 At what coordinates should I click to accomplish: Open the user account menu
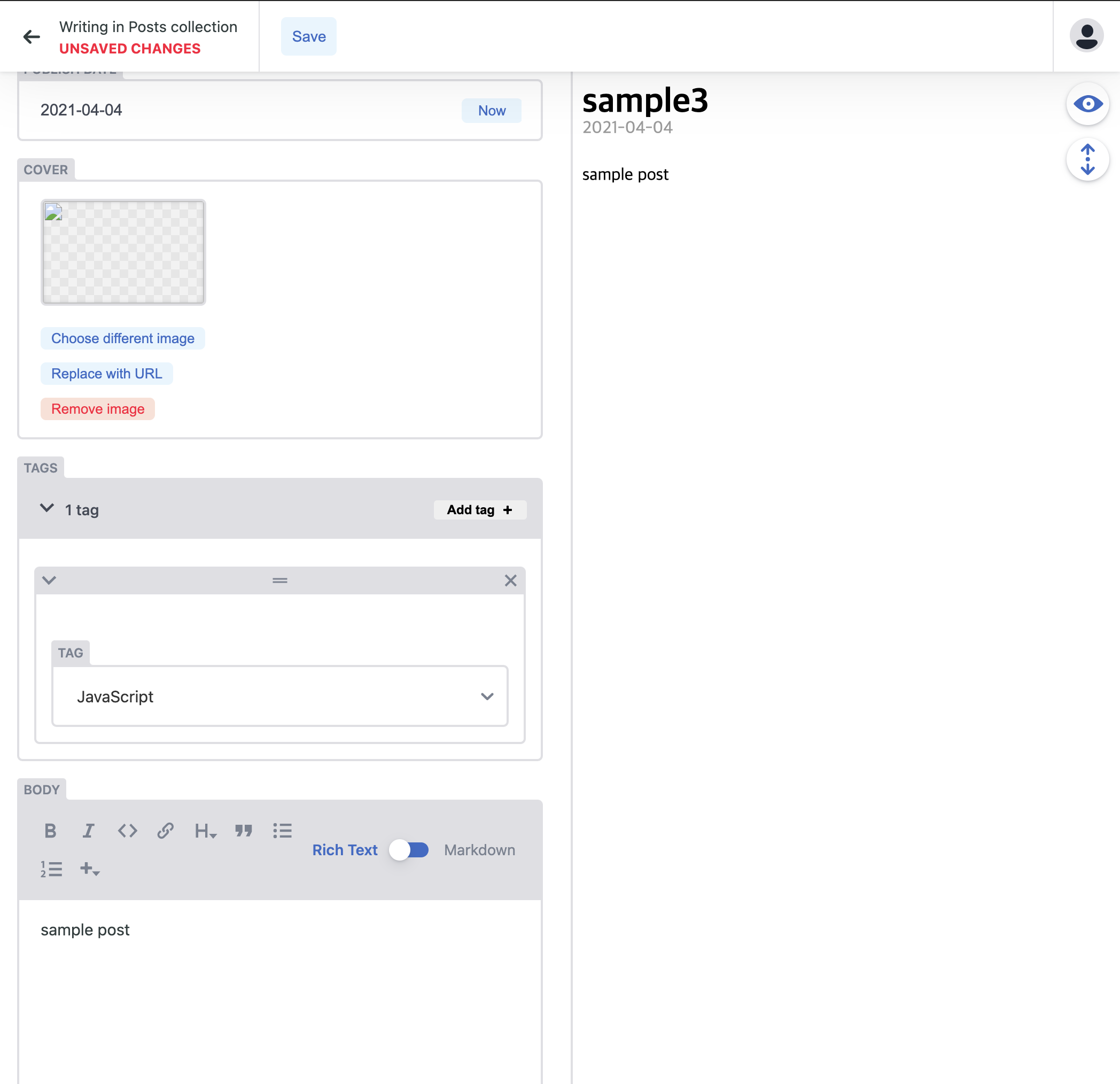click(x=1086, y=36)
